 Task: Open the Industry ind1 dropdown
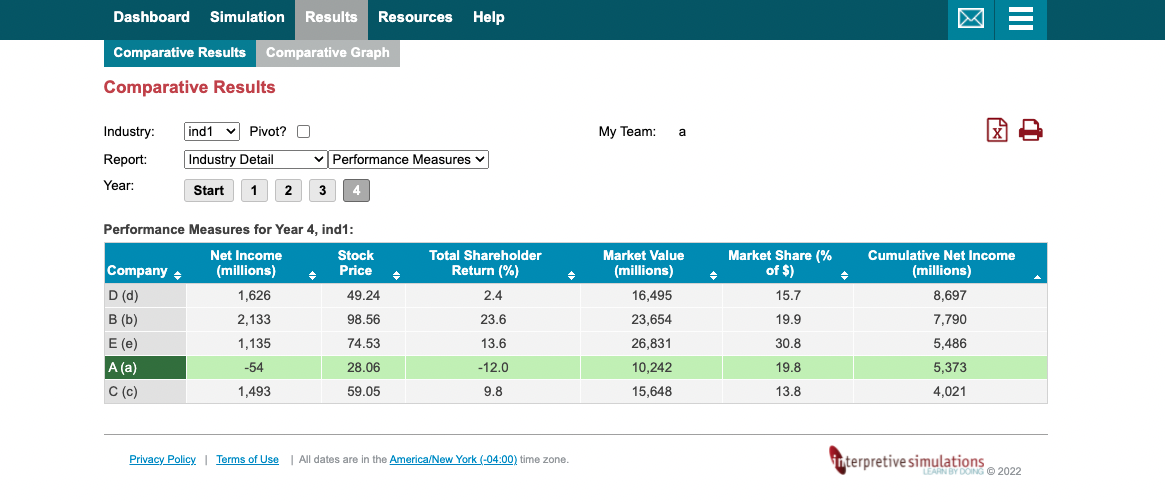point(212,131)
